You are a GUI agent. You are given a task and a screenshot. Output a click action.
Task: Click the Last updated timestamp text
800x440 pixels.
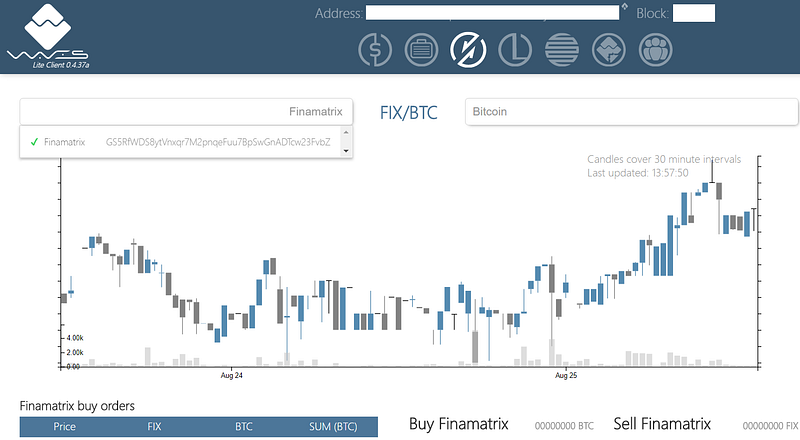click(x=638, y=173)
